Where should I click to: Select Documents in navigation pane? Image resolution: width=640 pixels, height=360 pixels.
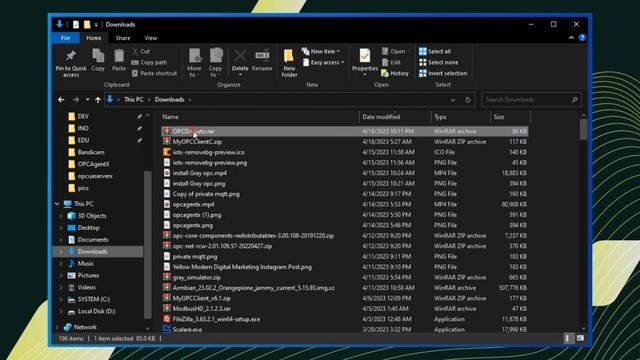[x=93, y=240]
